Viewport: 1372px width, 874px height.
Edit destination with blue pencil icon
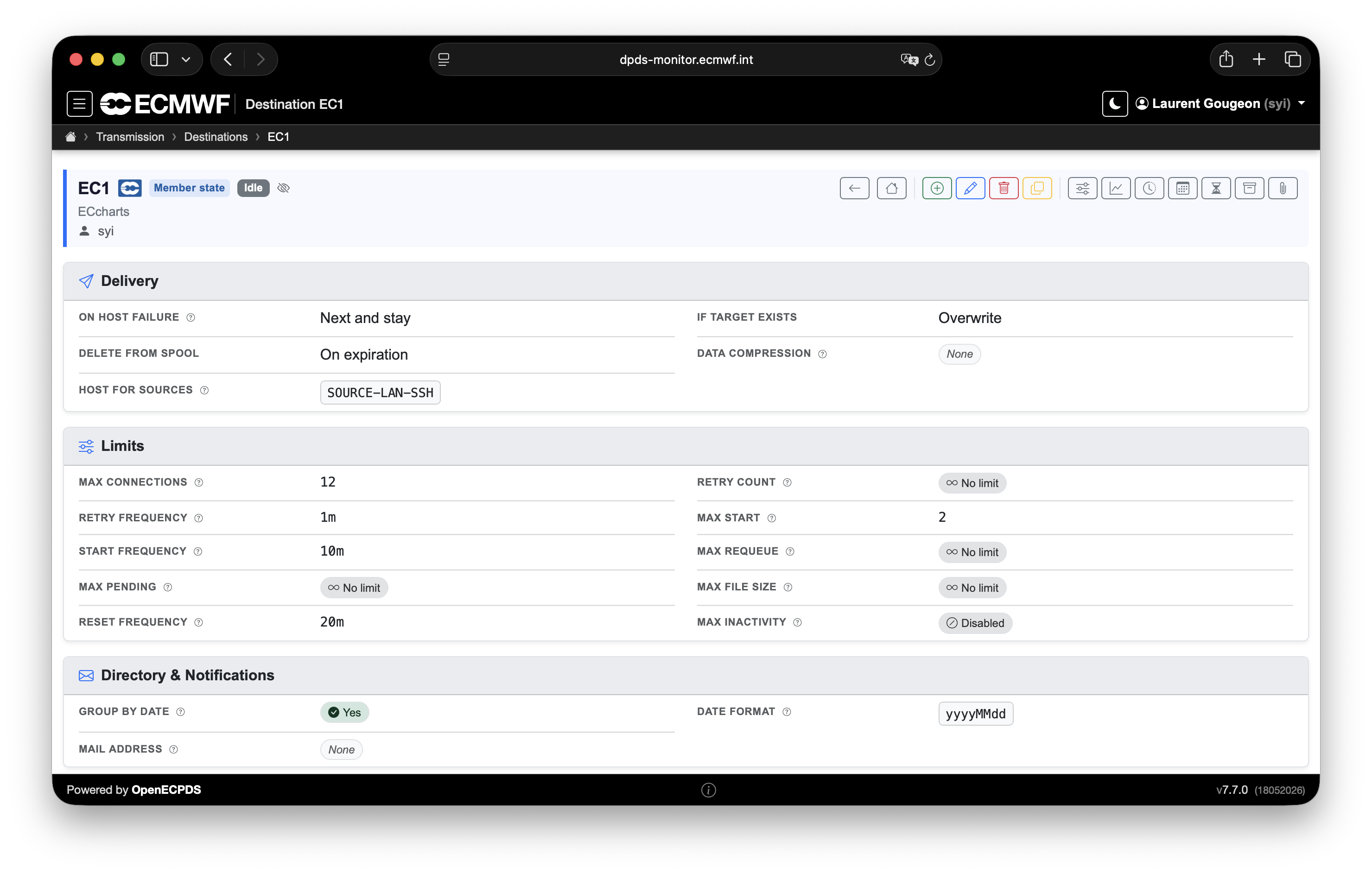(970, 188)
